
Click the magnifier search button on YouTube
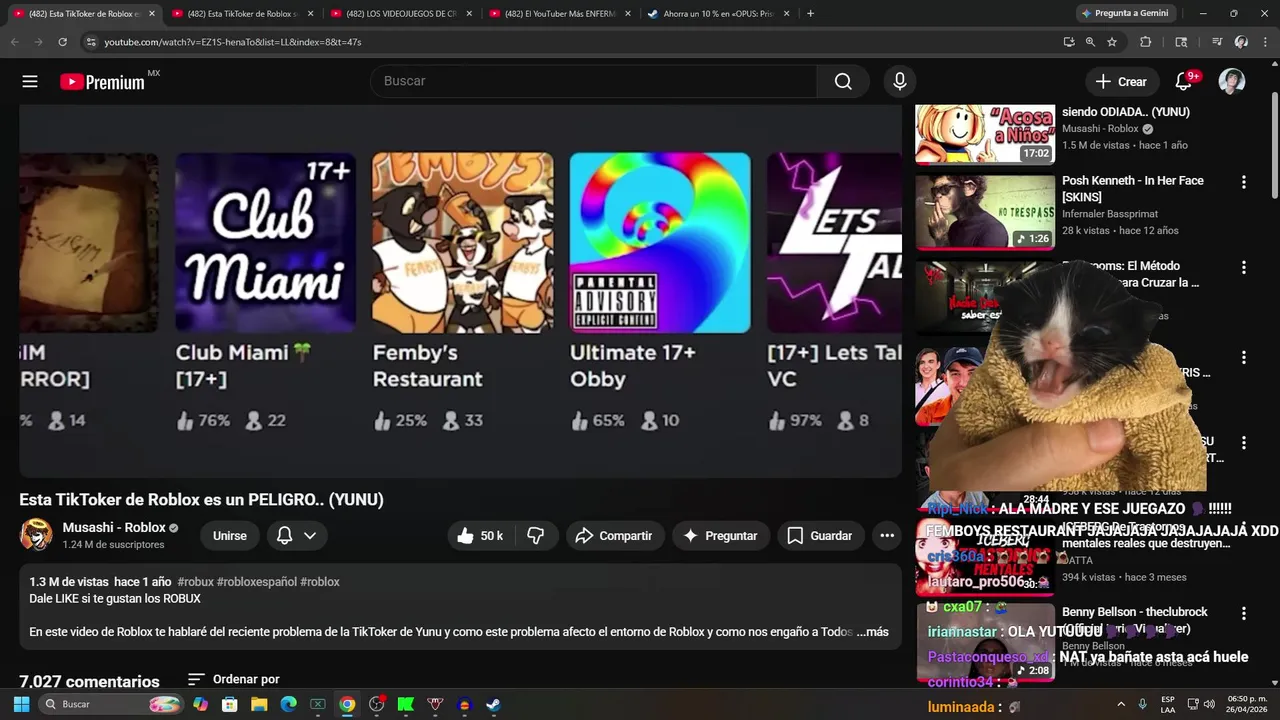point(843,81)
